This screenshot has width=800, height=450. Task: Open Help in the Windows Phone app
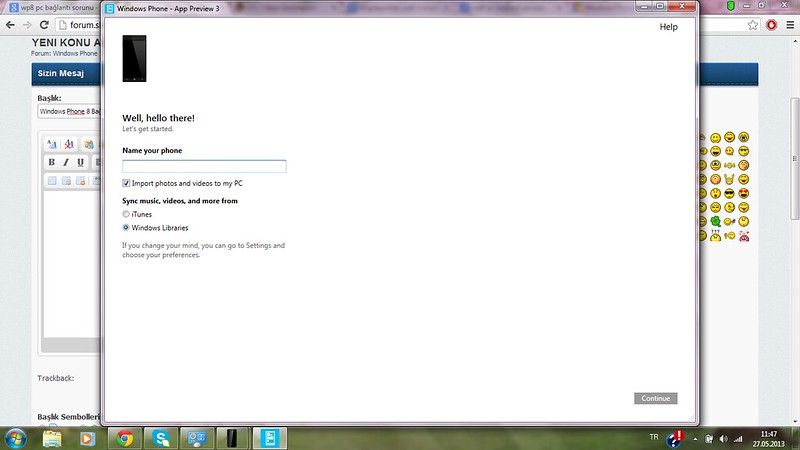coord(668,27)
